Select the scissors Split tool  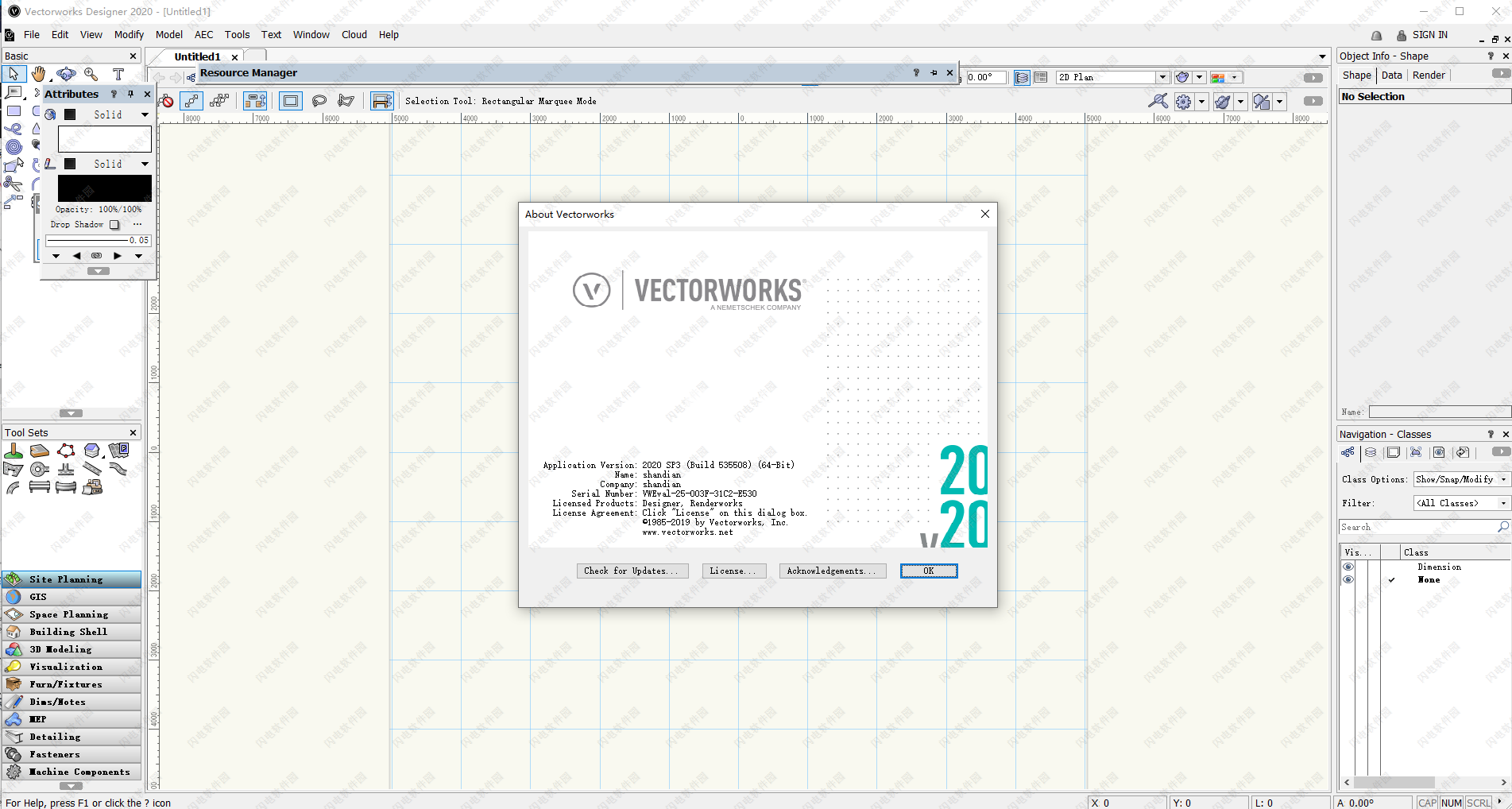[x=14, y=183]
